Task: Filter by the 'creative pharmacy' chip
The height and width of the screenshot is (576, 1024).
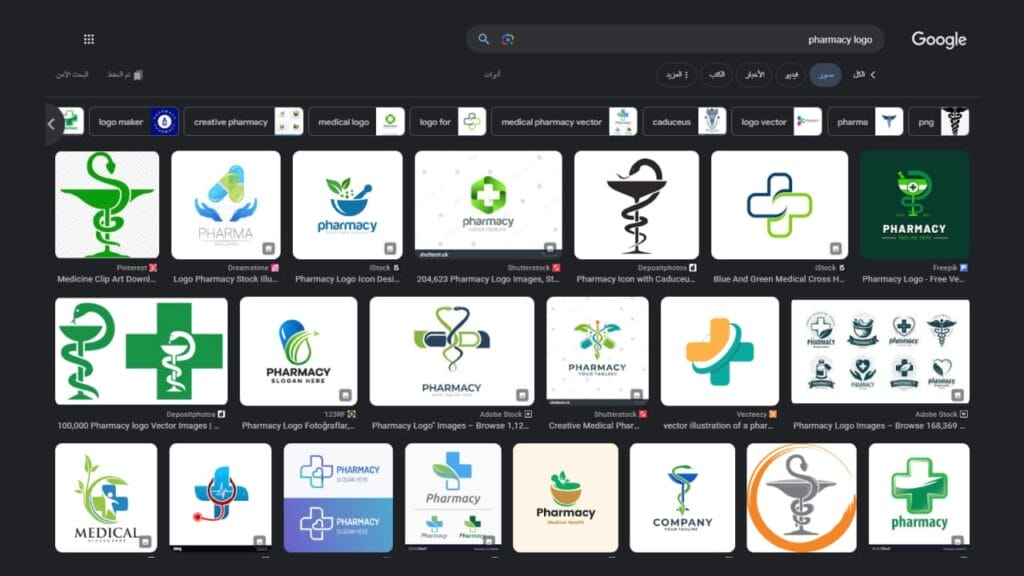Action: (244, 122)
